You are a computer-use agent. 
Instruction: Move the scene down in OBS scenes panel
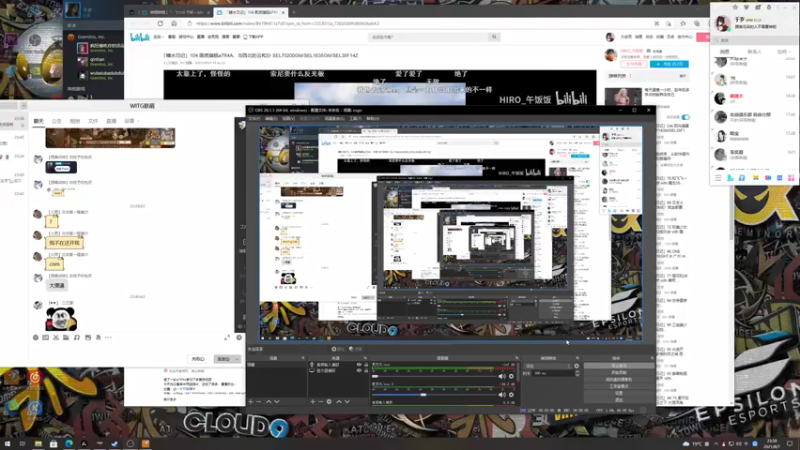click(x=277, y=402)
